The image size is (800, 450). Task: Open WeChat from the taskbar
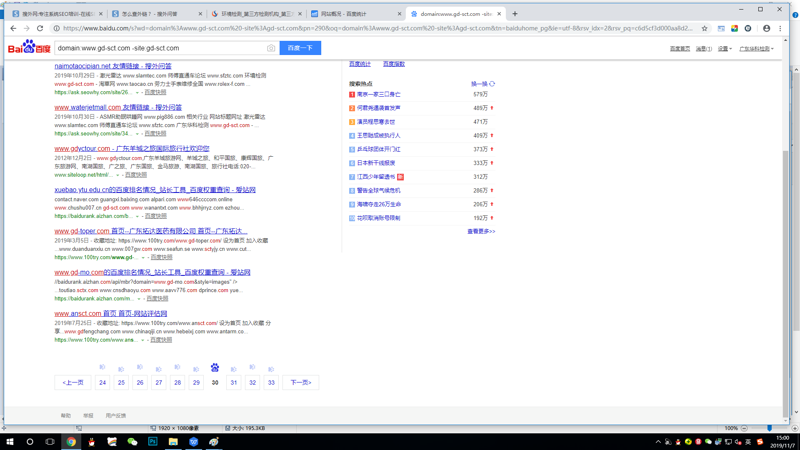pos(132,442)
